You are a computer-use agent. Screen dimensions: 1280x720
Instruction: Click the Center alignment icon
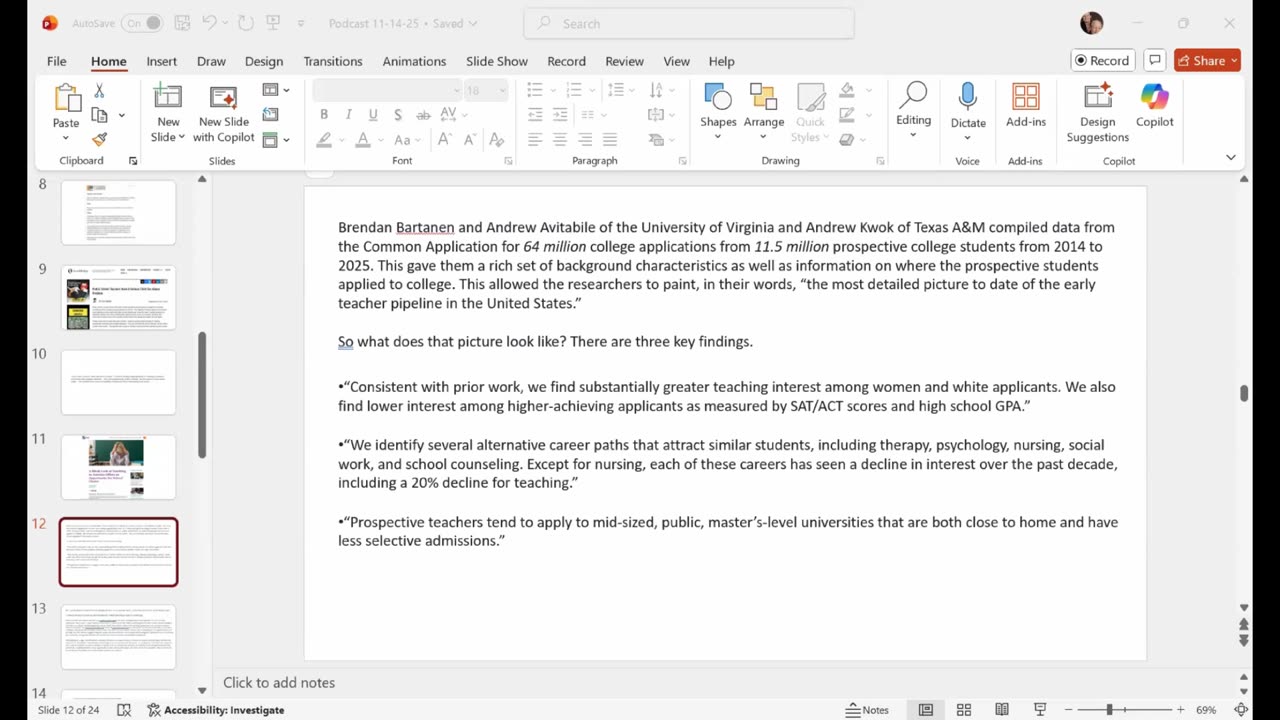tap(560, 140)
